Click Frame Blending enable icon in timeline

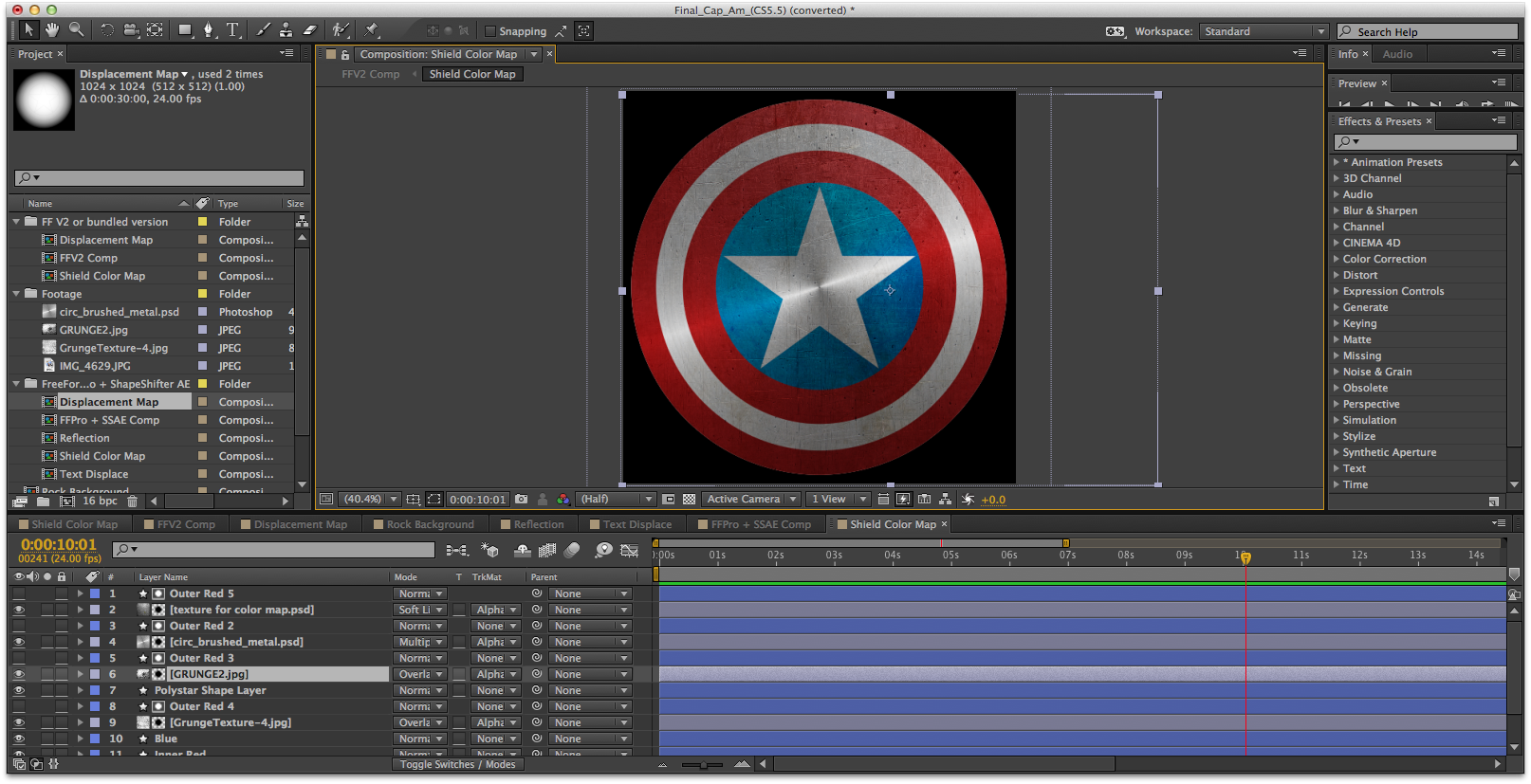[547, 550]
